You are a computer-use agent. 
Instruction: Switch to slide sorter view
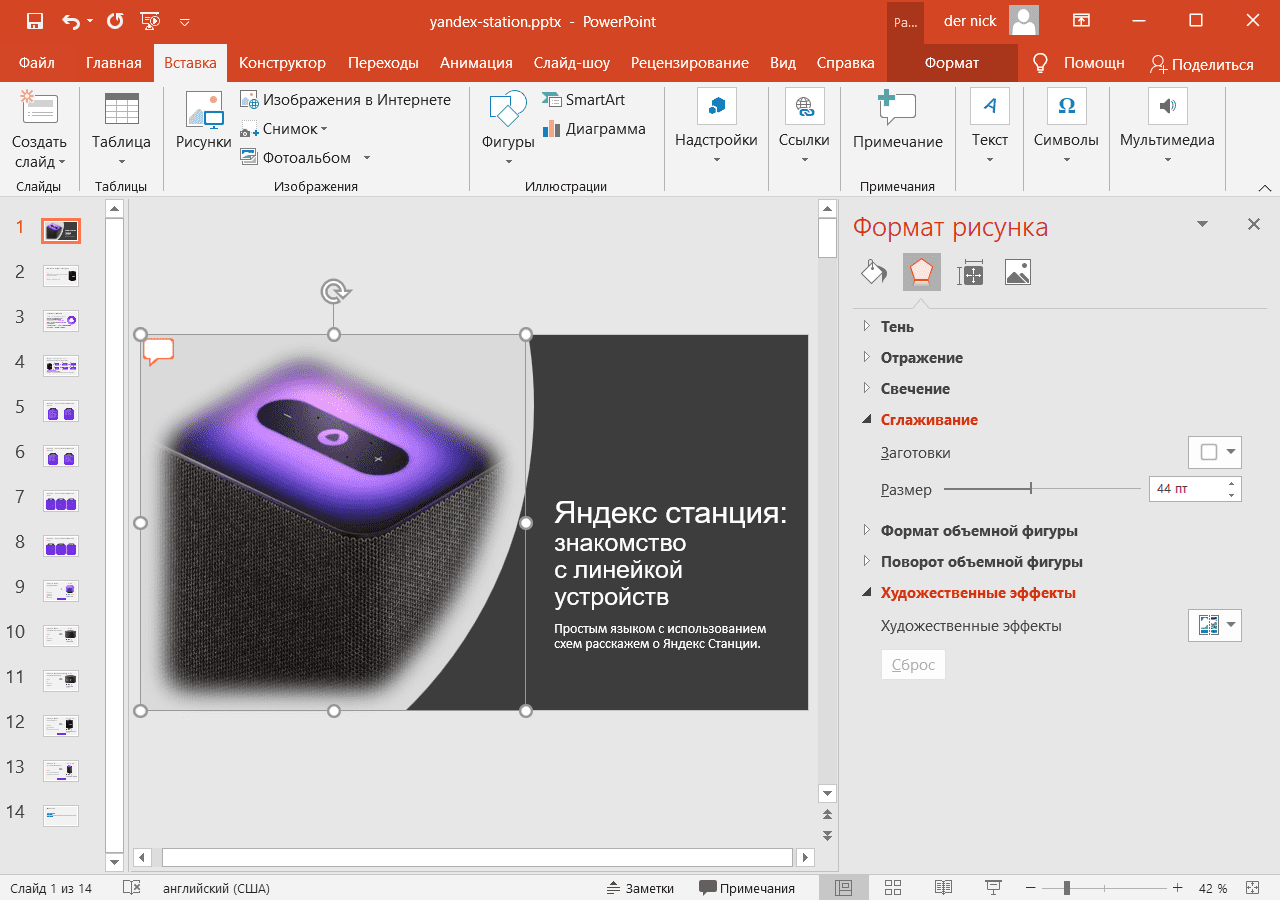tap(893, 887)
